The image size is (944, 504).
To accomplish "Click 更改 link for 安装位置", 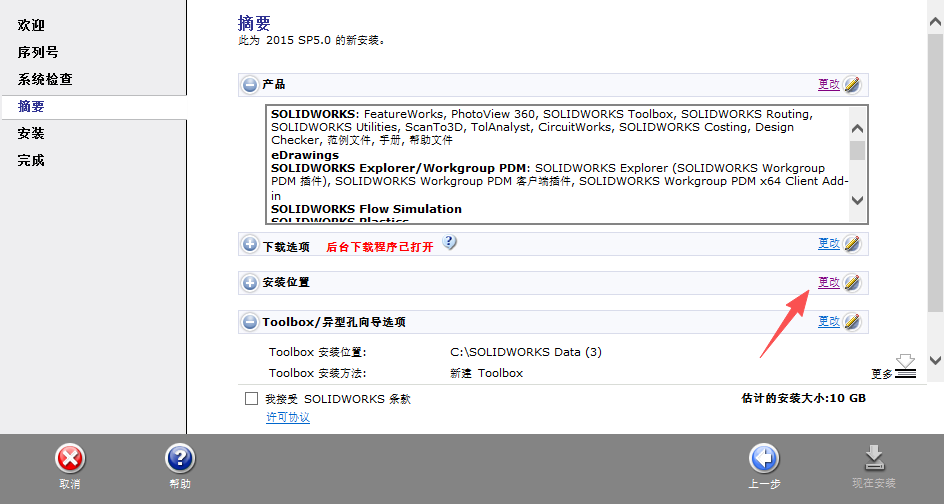I will (x=828, y=282).
